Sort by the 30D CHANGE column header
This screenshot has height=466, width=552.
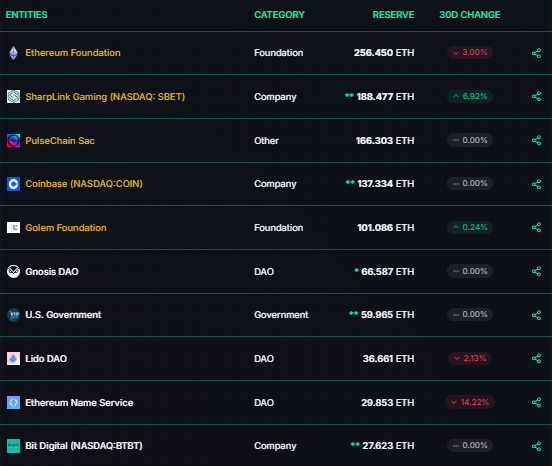(x=470, y=15)
